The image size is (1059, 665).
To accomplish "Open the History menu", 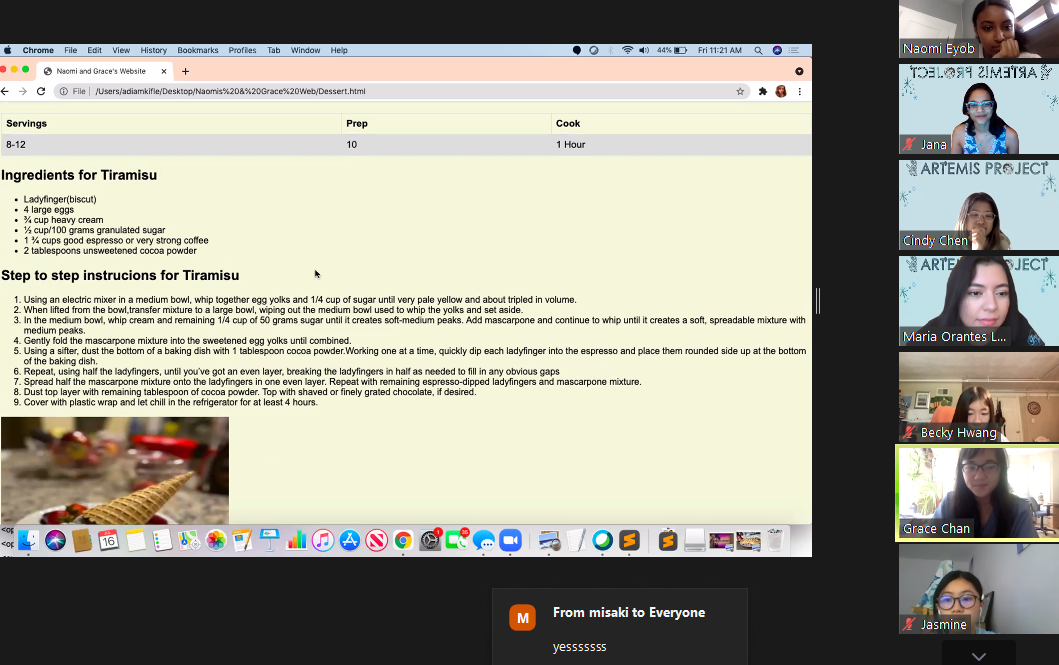I will pyautogui.click(x=153, y=50).
